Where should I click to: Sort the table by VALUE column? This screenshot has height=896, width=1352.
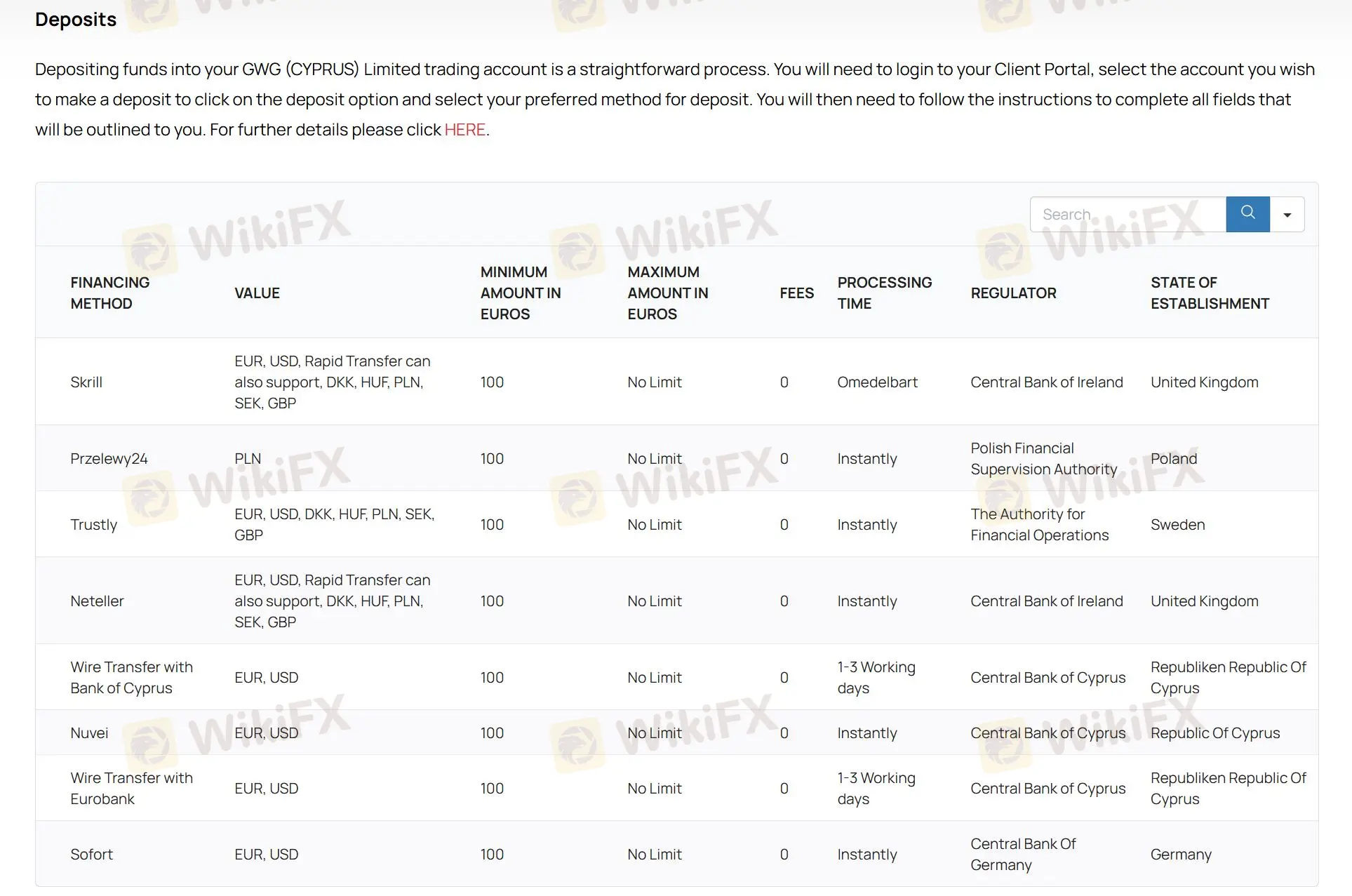pos(256,293)
